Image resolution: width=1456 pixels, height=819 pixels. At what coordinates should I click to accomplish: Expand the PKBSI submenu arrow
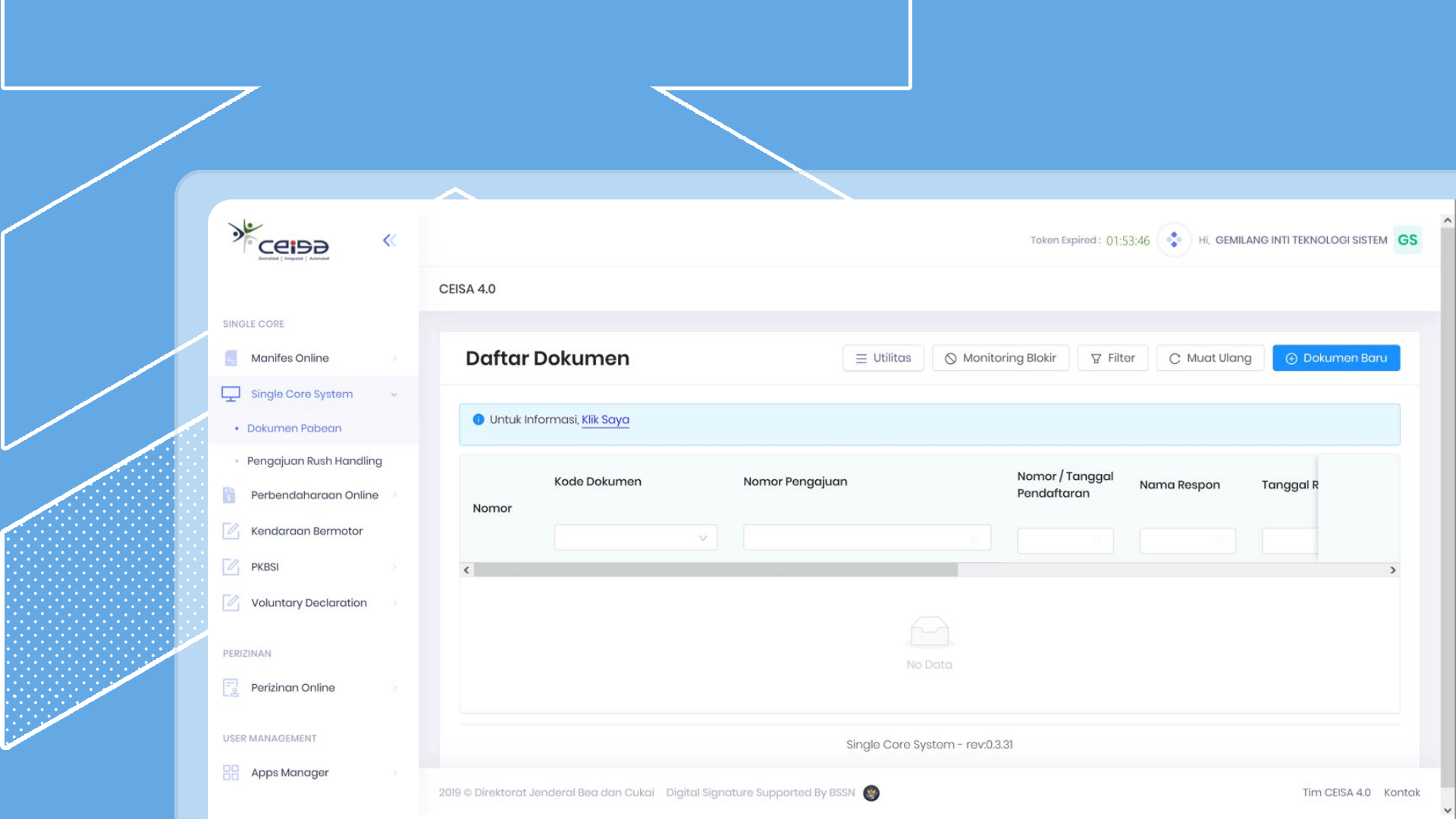394,567
